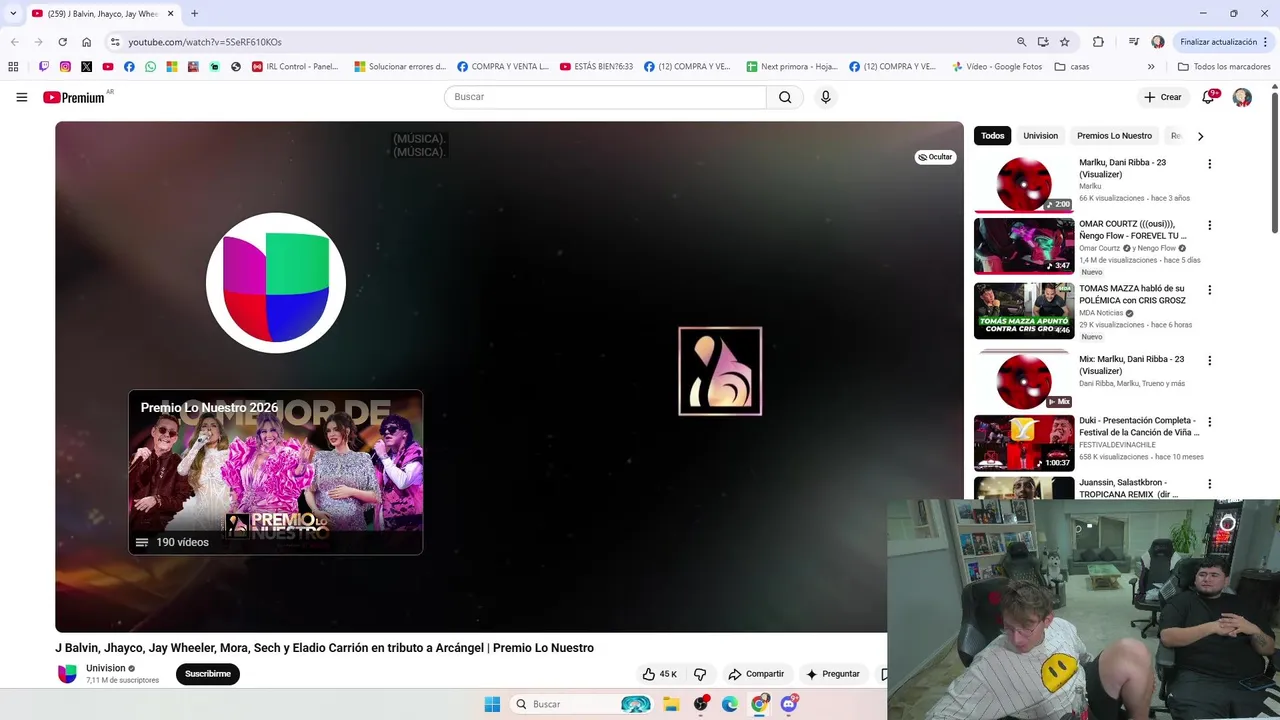Open WhatsApp bookmark icon
Viewport: 1280px width, 720px height.
(x=150, y=67)
